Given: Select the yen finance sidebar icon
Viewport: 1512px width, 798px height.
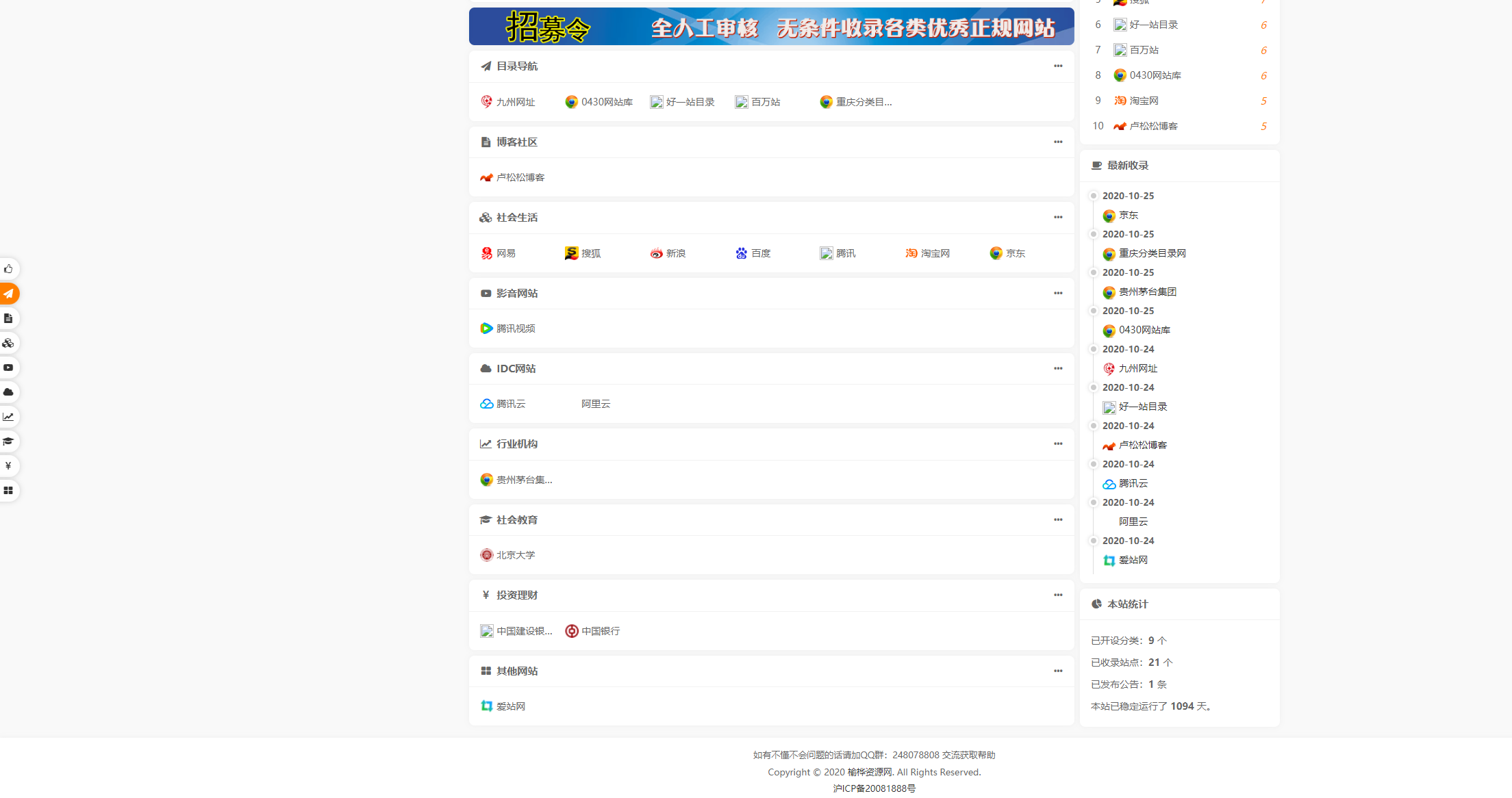Looking at the screenshot, I should pos(8,466).
